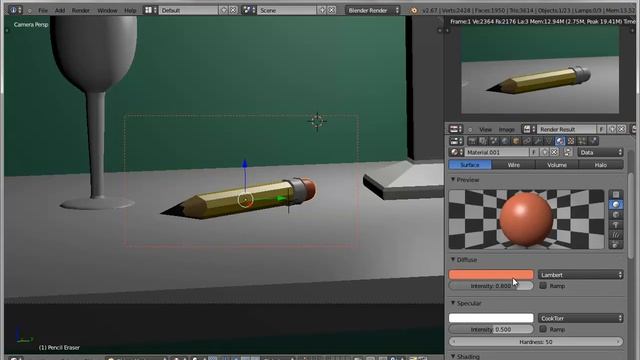Toggle fake user F for Render Result
The image size is (640, 360).
tap(601, 129)
